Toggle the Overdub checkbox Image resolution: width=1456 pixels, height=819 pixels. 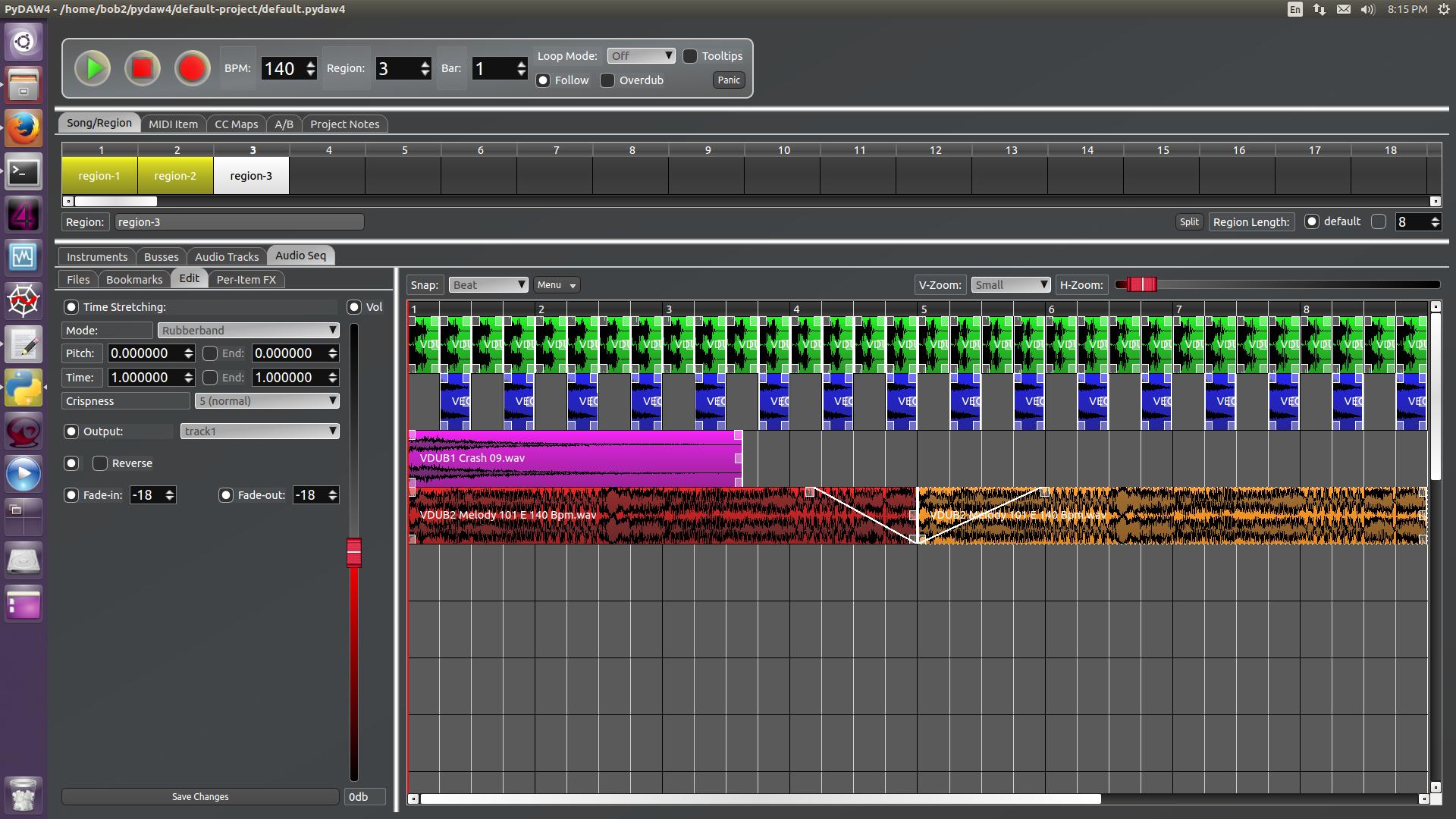coord(607,80)
